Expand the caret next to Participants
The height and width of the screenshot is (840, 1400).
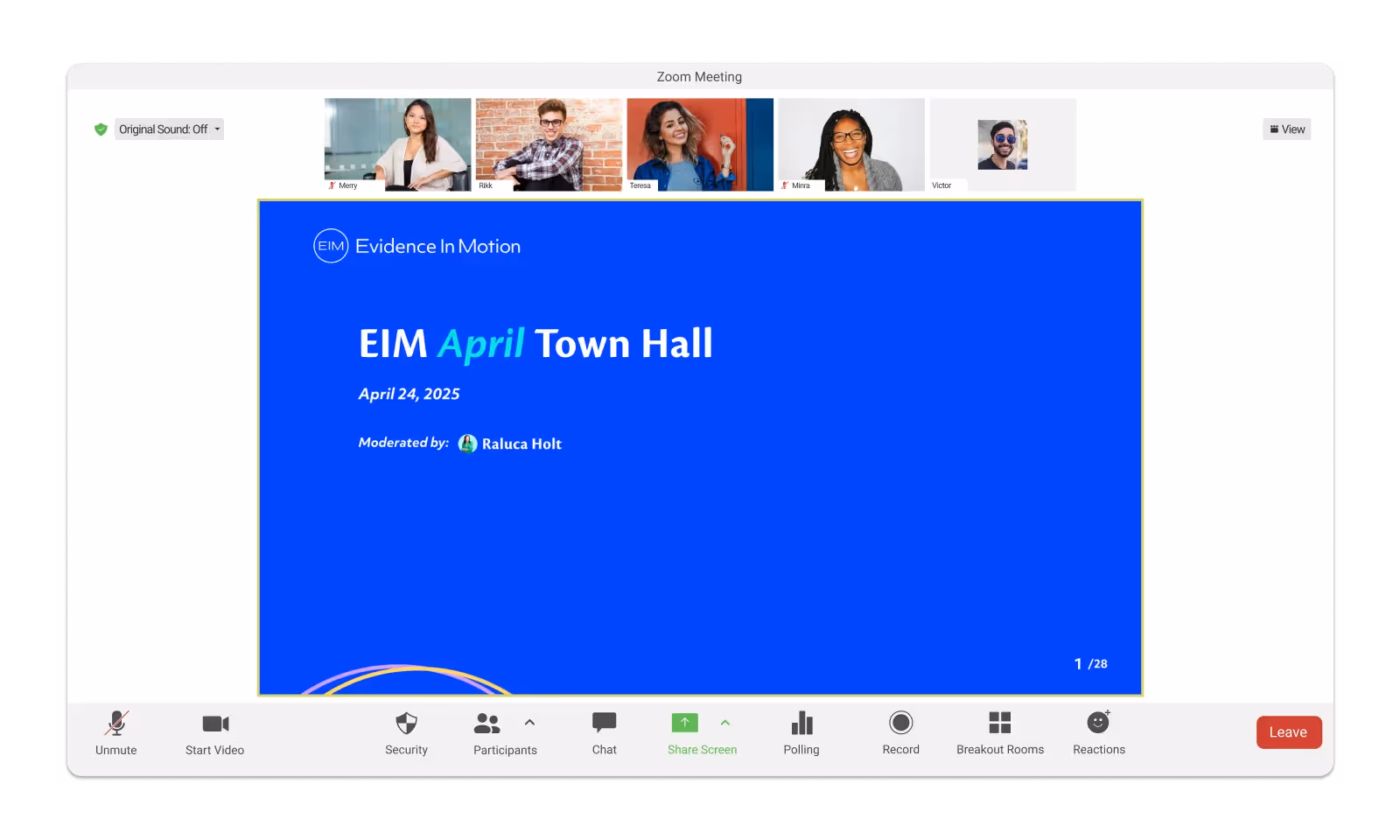[529, 723]
